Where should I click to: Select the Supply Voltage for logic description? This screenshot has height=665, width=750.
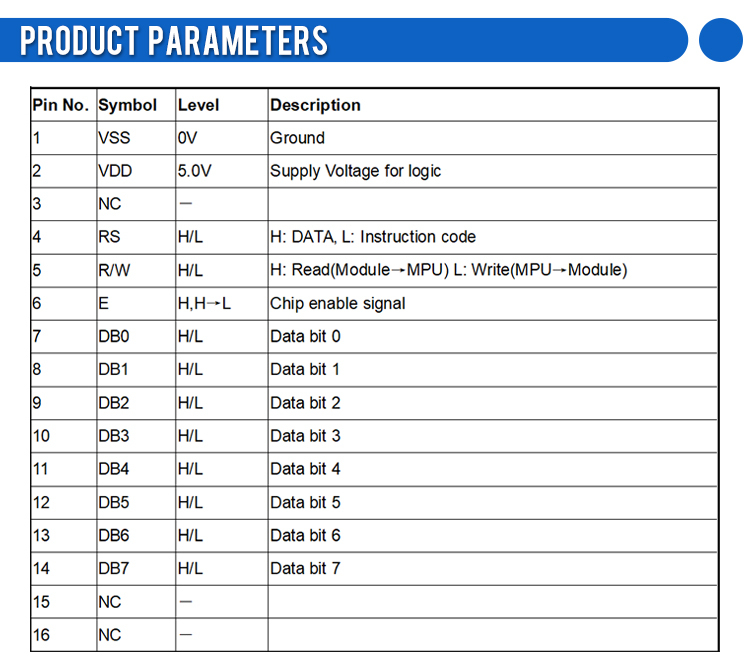click(355, 171)
